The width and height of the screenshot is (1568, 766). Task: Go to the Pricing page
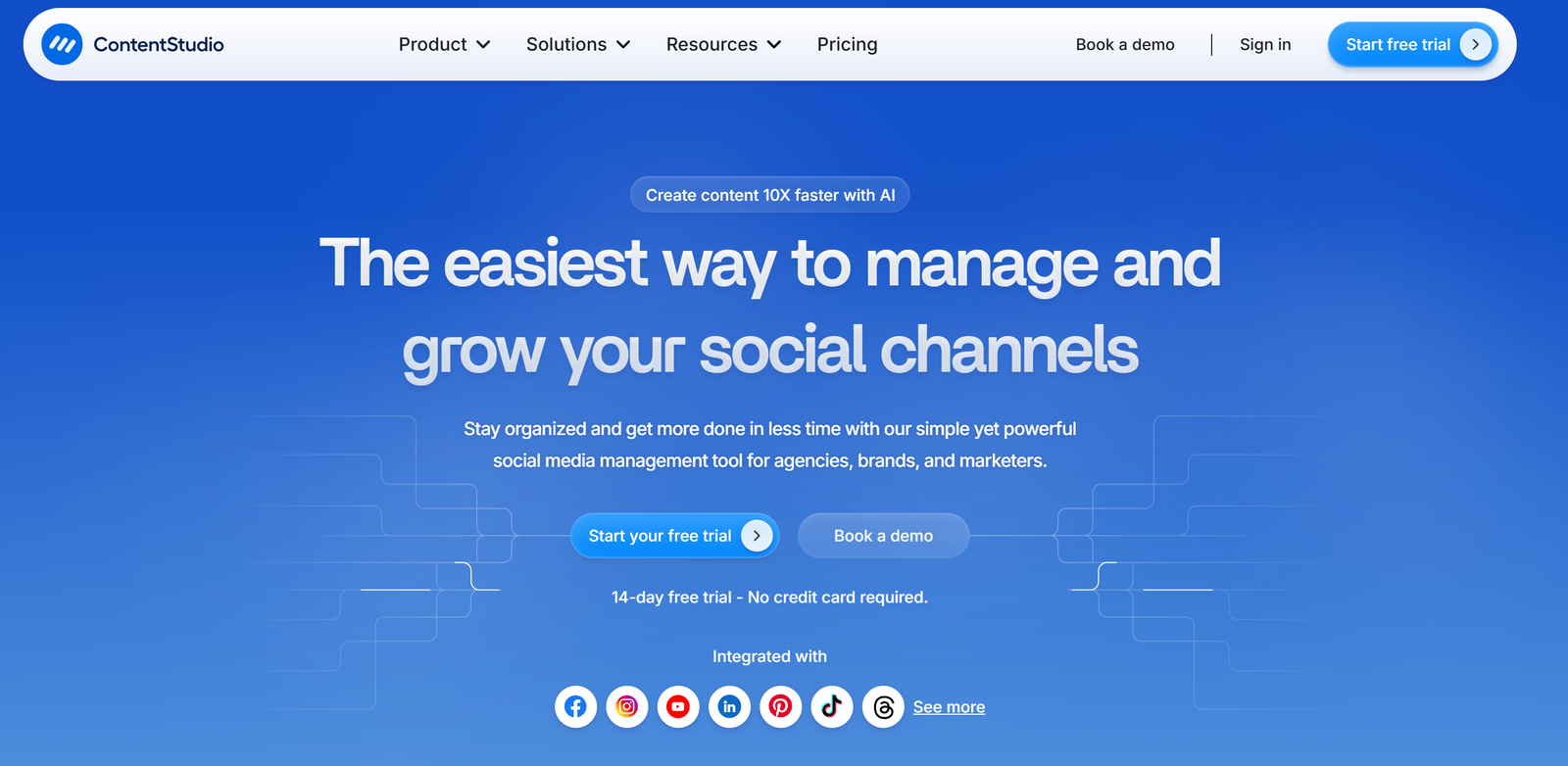click(x=847, y=44)
